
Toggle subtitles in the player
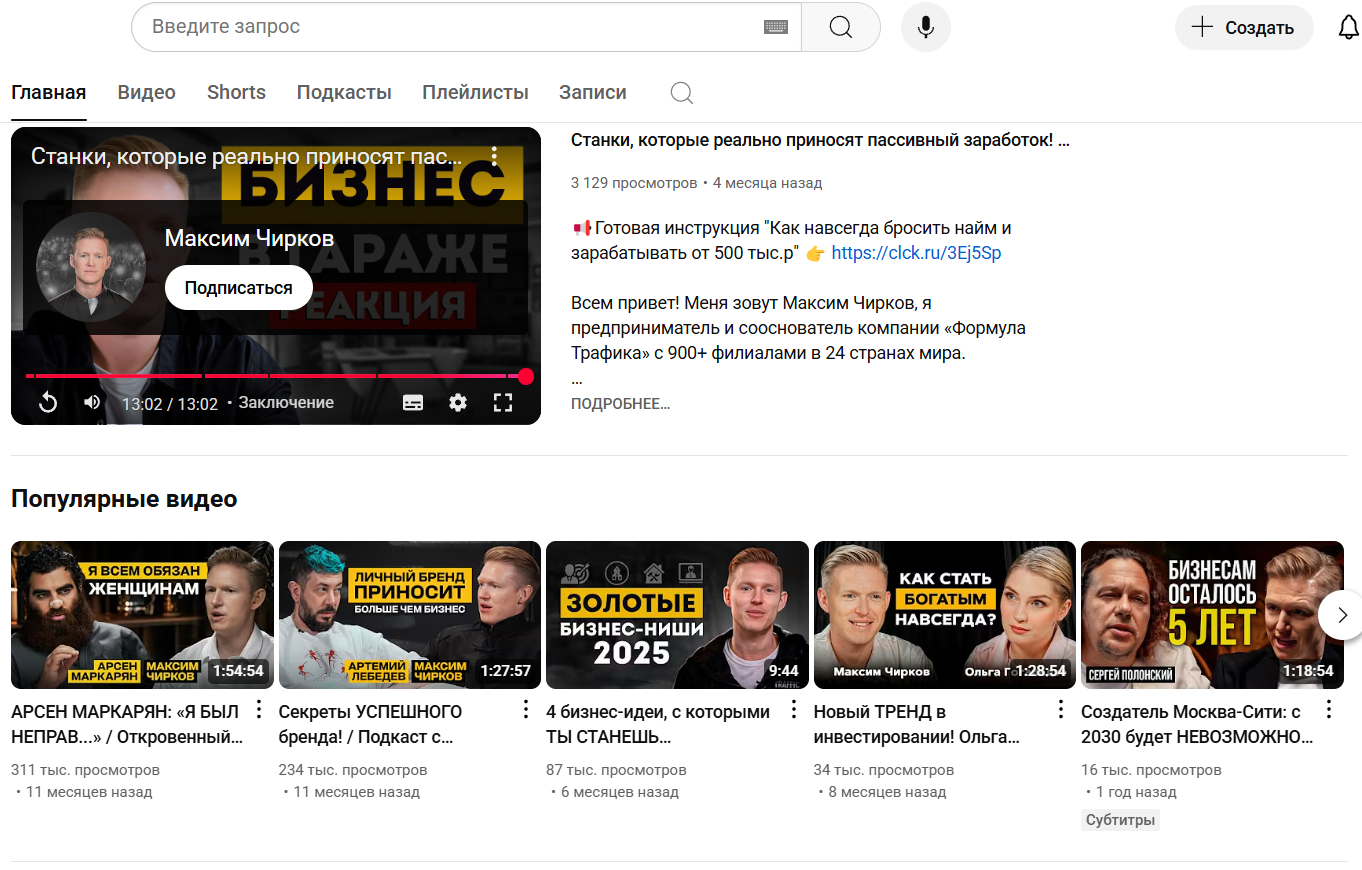pyautogui.click(x=413, y=403)
